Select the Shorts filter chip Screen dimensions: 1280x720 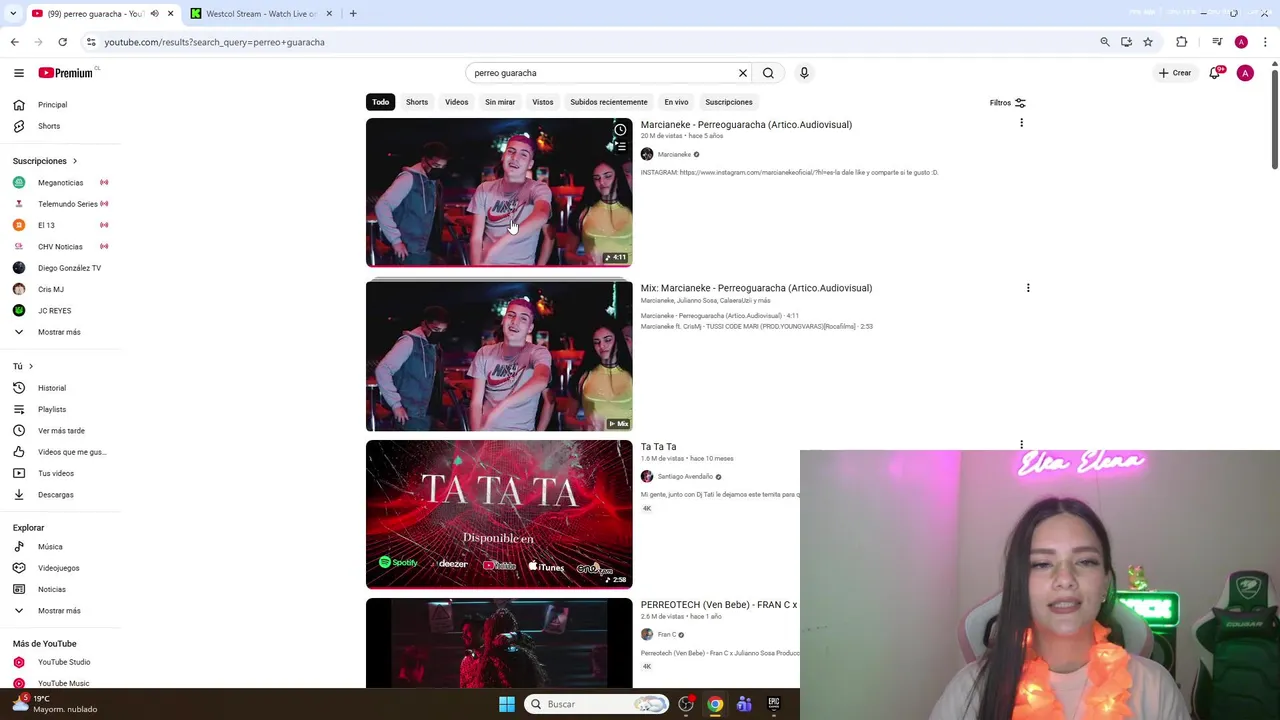(x=417, y=102)
